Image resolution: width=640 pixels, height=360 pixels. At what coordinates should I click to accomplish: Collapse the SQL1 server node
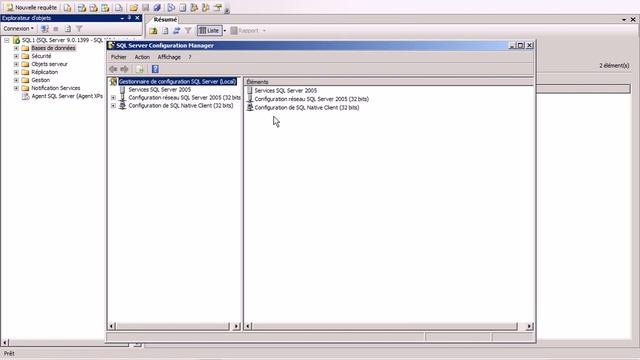tap(7, 40)
